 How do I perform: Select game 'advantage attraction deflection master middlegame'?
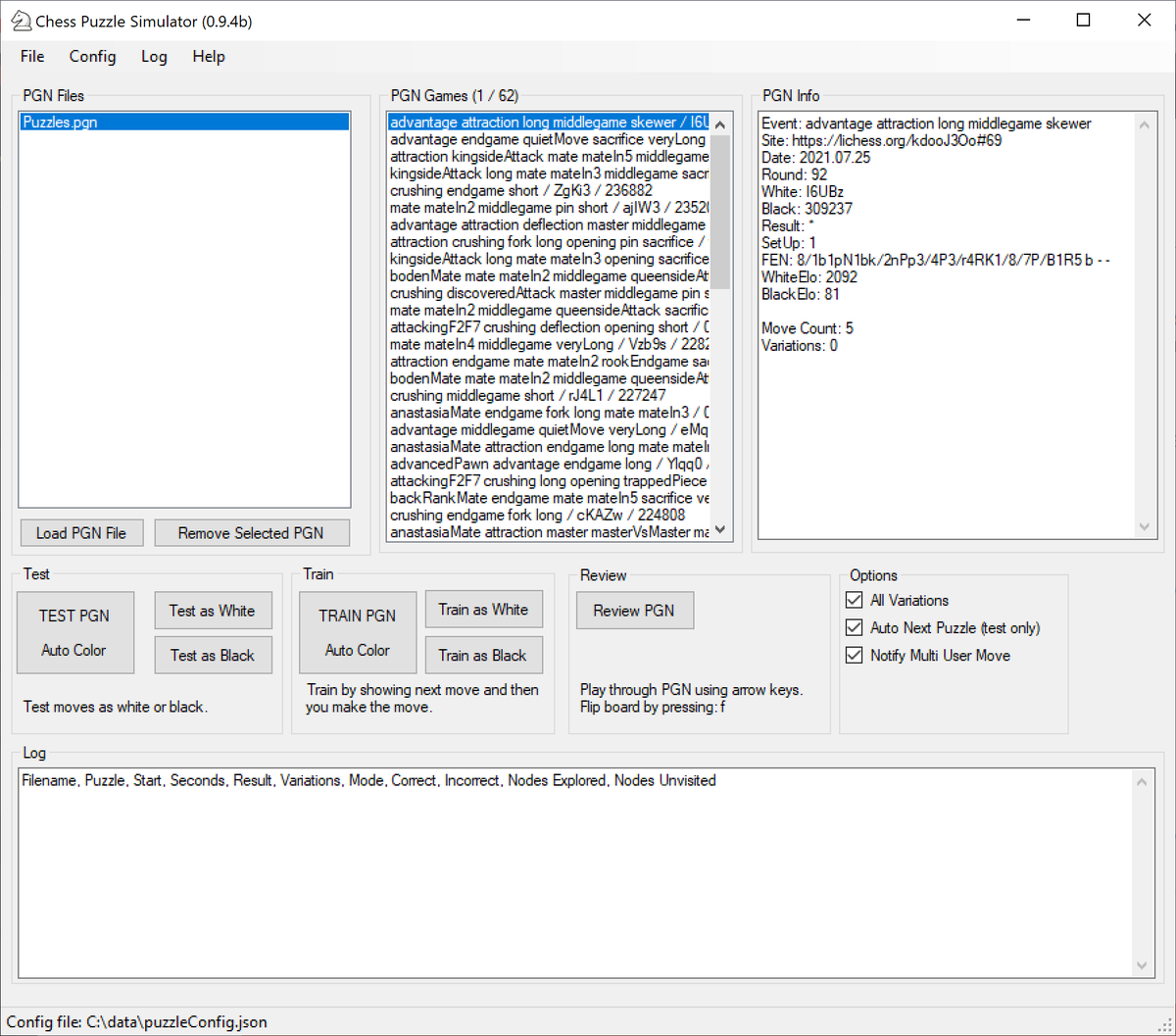click(x=549, y=225)
